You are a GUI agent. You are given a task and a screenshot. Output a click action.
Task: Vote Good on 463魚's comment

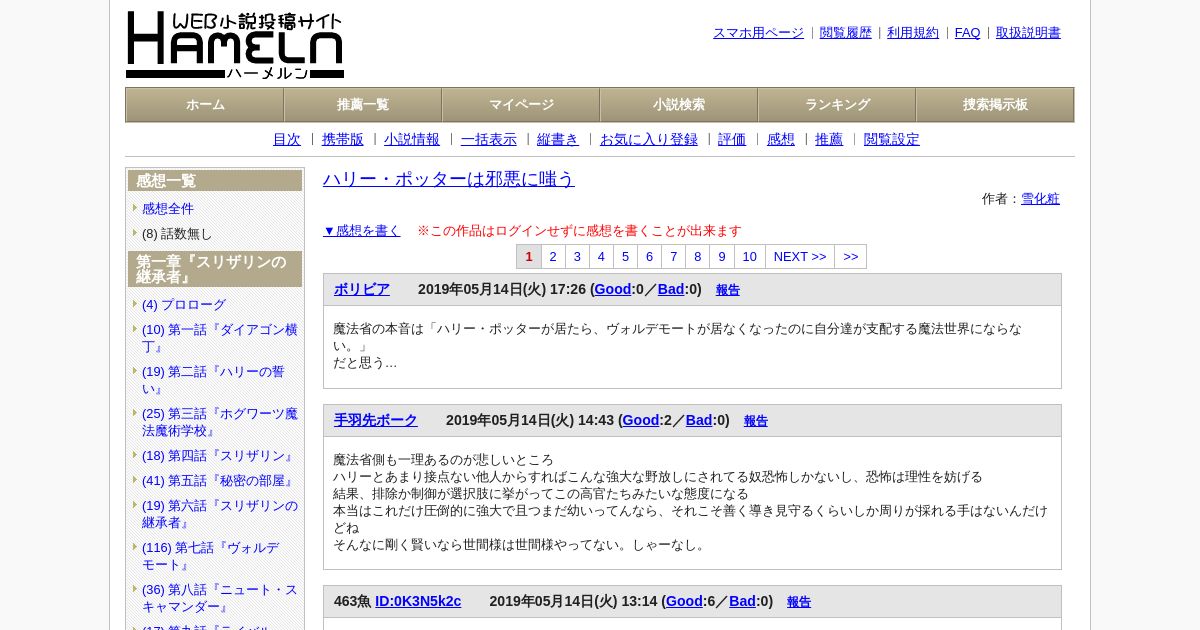point(684,602)
